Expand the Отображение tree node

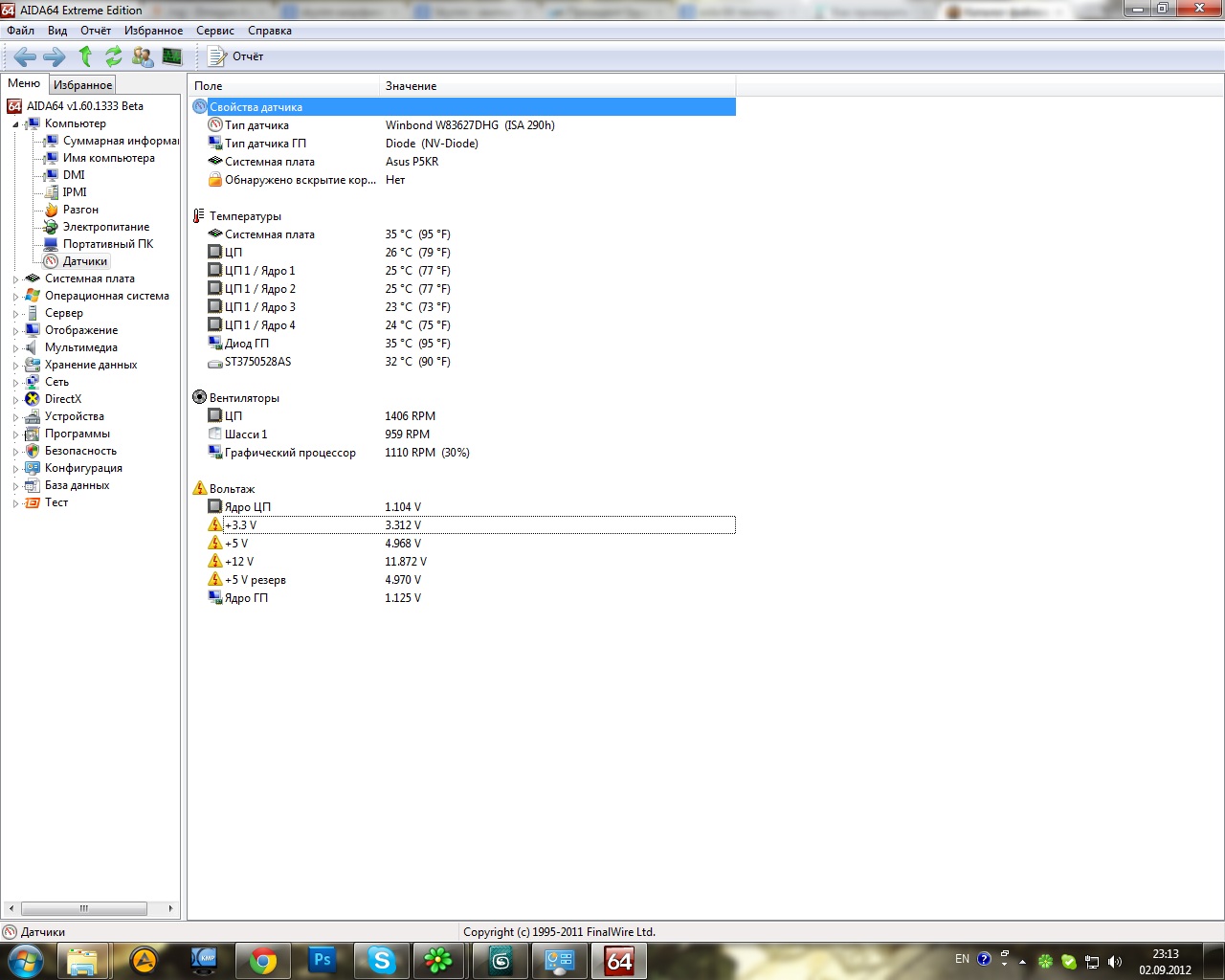tap(15, 331)
